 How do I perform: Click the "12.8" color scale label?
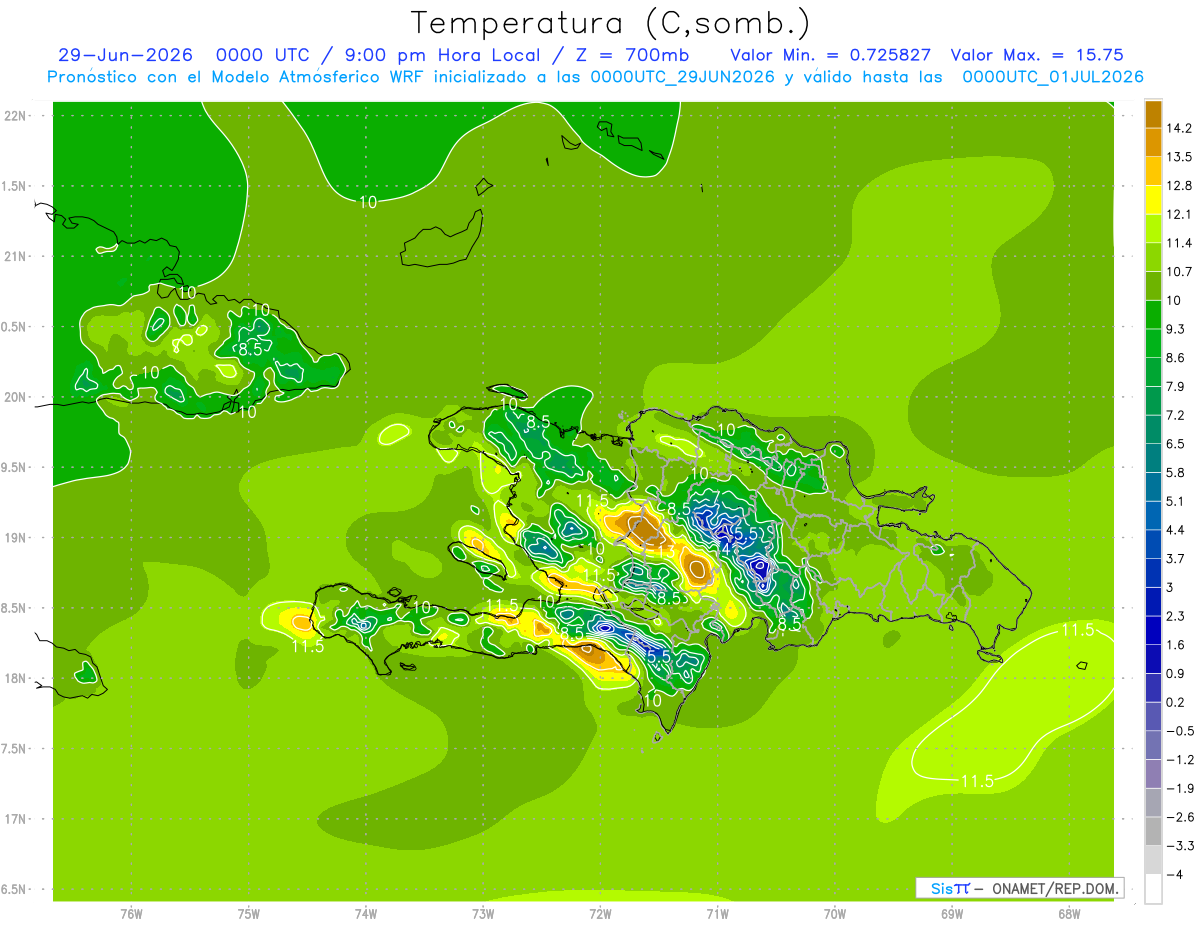click(x=1178, y=186)
